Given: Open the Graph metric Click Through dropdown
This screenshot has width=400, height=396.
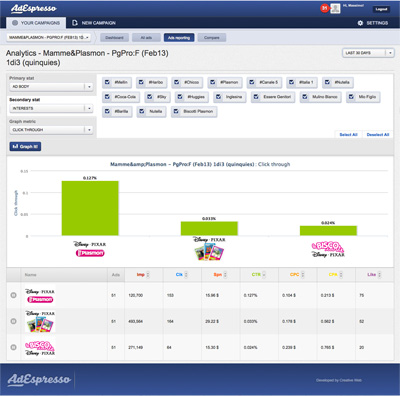Looking at the screenshot, I should [x=51, y=130].
